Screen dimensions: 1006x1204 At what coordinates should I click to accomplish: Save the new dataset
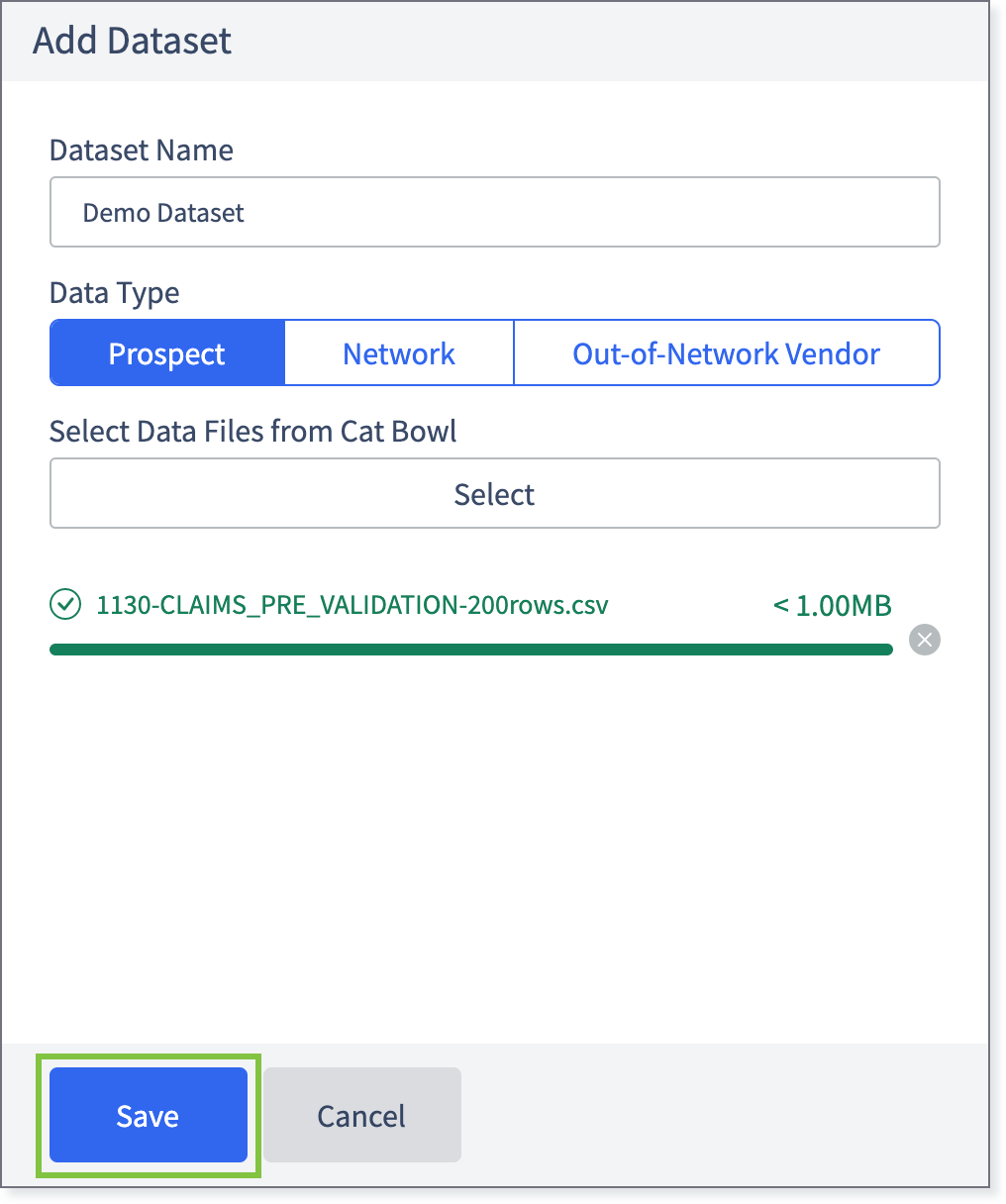point(148,1115)
